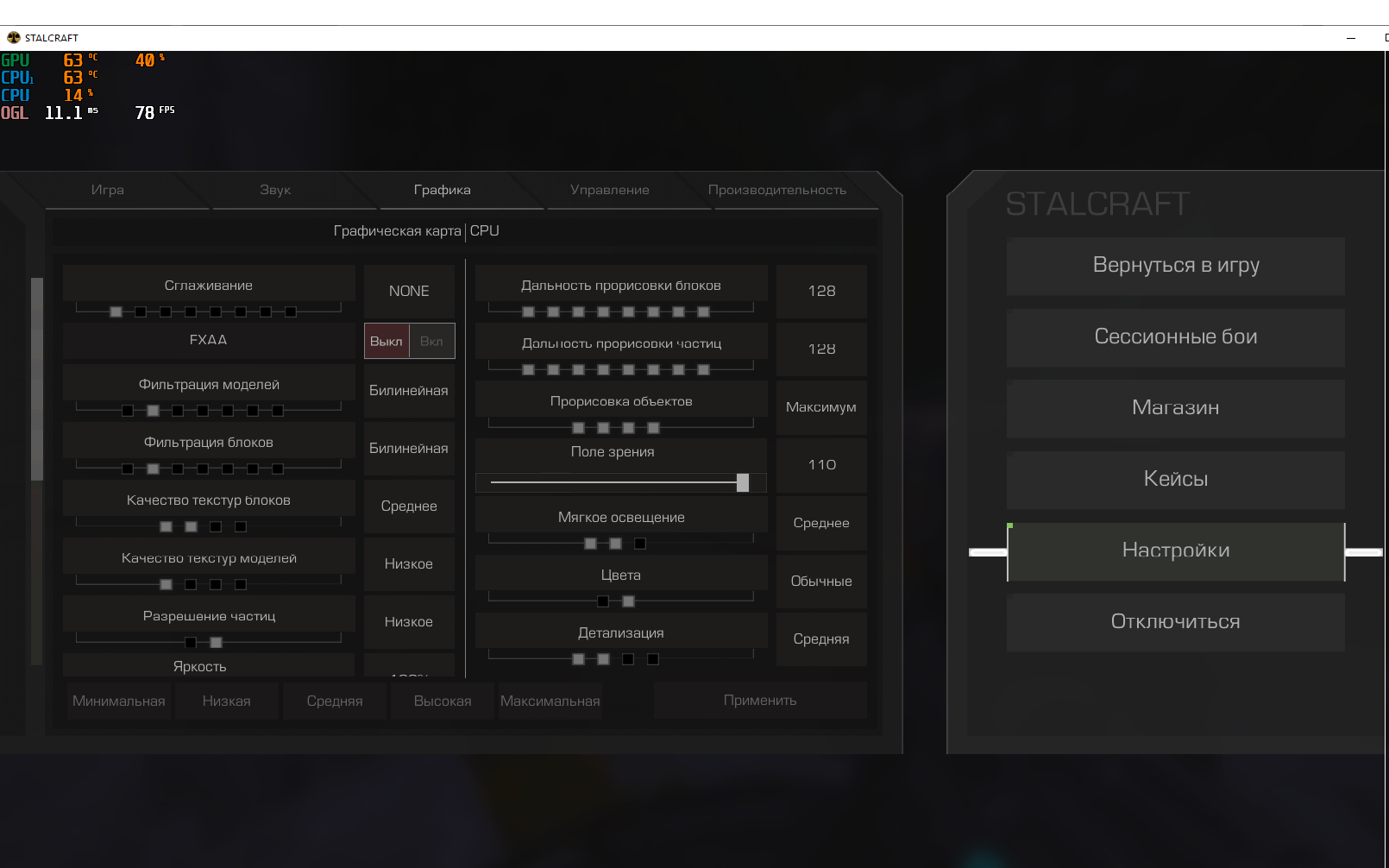
Task: Set FXAA to Вкл
Action: (431, 342)
